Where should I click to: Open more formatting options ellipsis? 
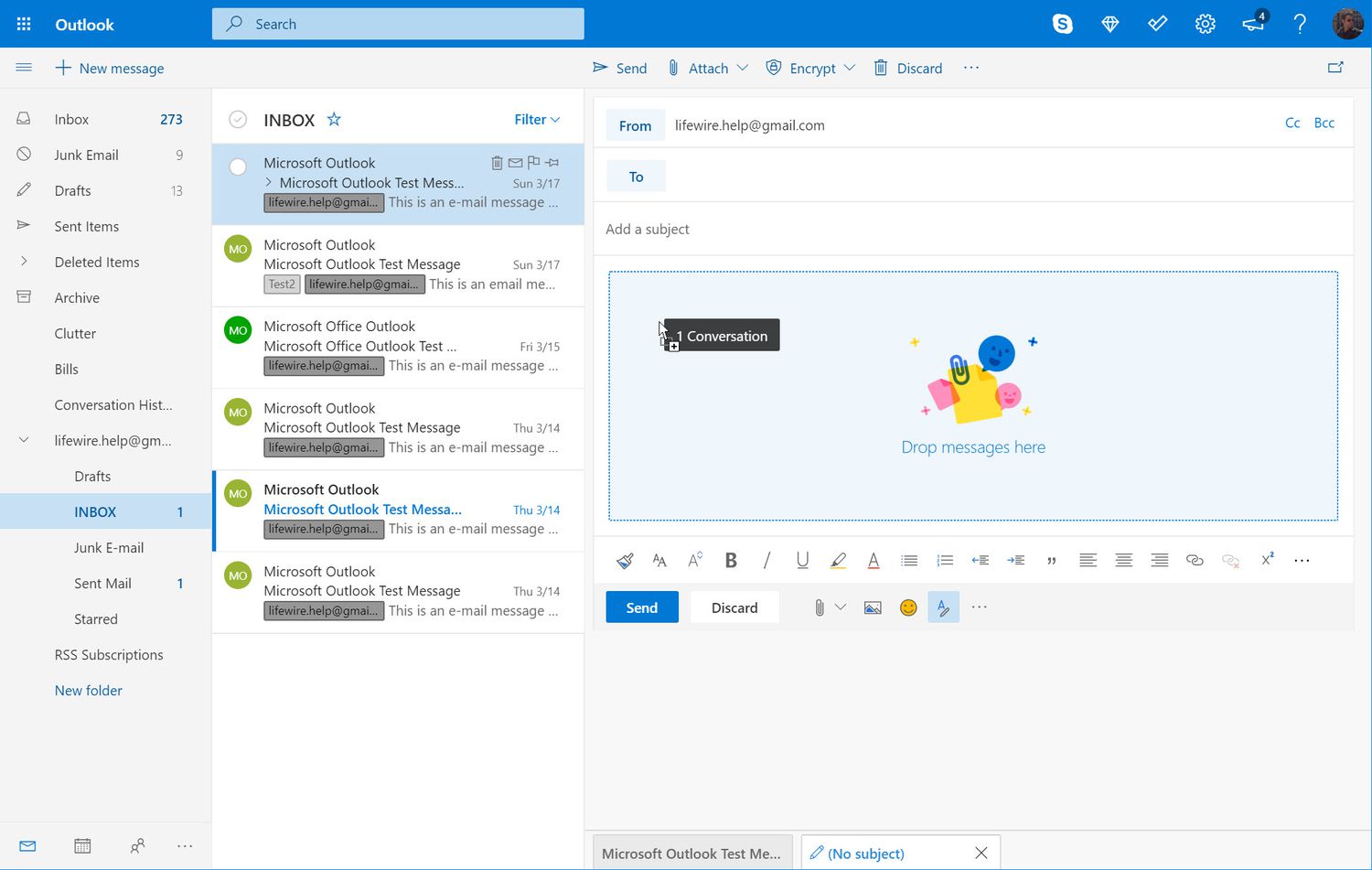1302,560
